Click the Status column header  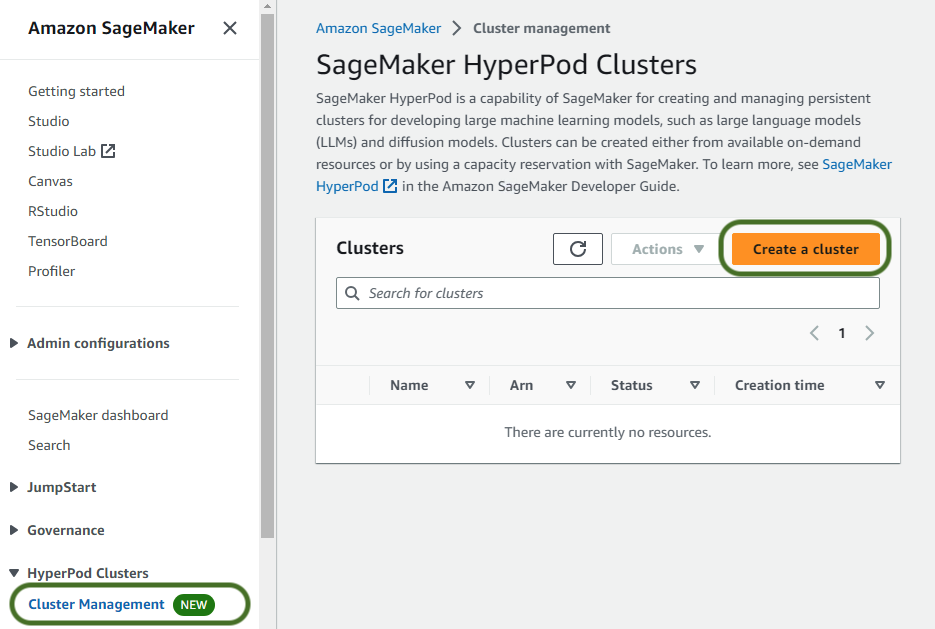tap(631, 385)
